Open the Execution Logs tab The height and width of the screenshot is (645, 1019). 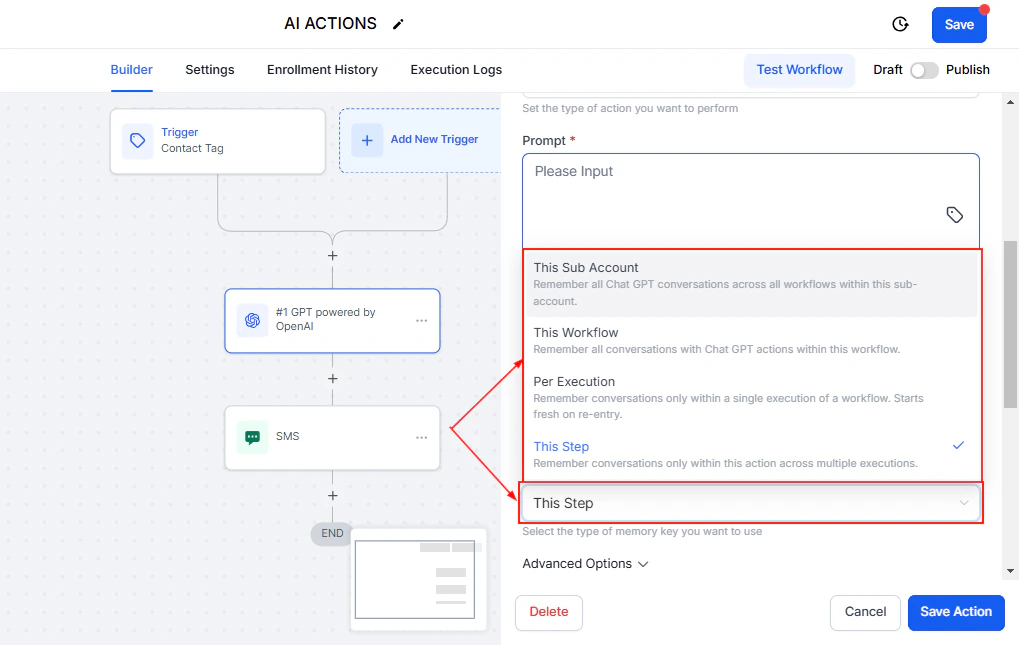pyautogui.click(x=456, y=70)
